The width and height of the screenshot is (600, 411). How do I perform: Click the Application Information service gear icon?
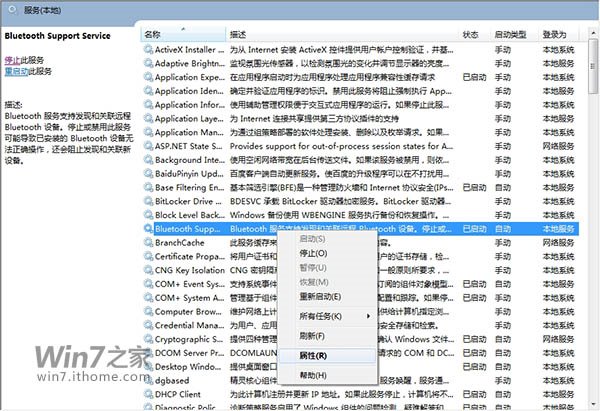tap(148, 104)
